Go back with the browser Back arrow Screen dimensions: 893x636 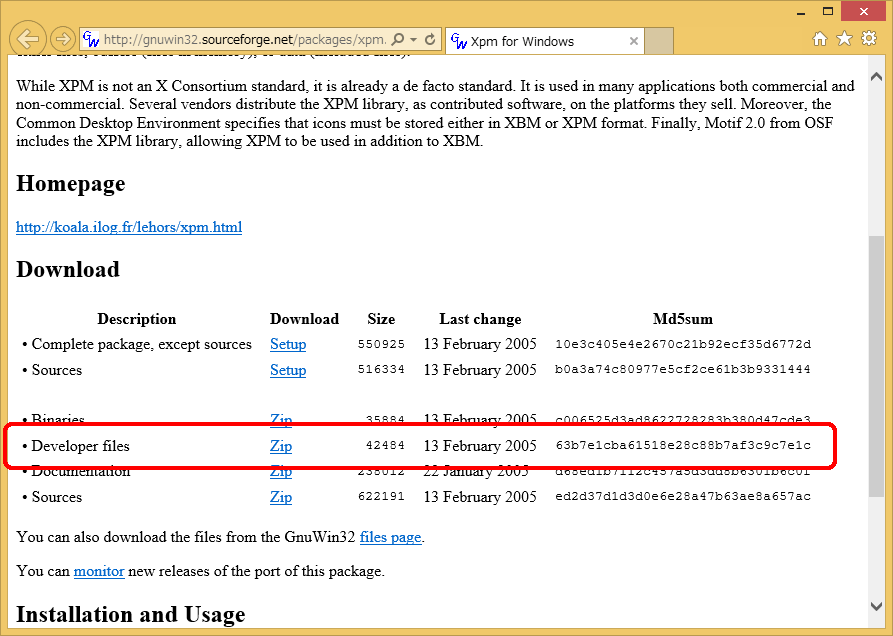(x=27, y=39)
